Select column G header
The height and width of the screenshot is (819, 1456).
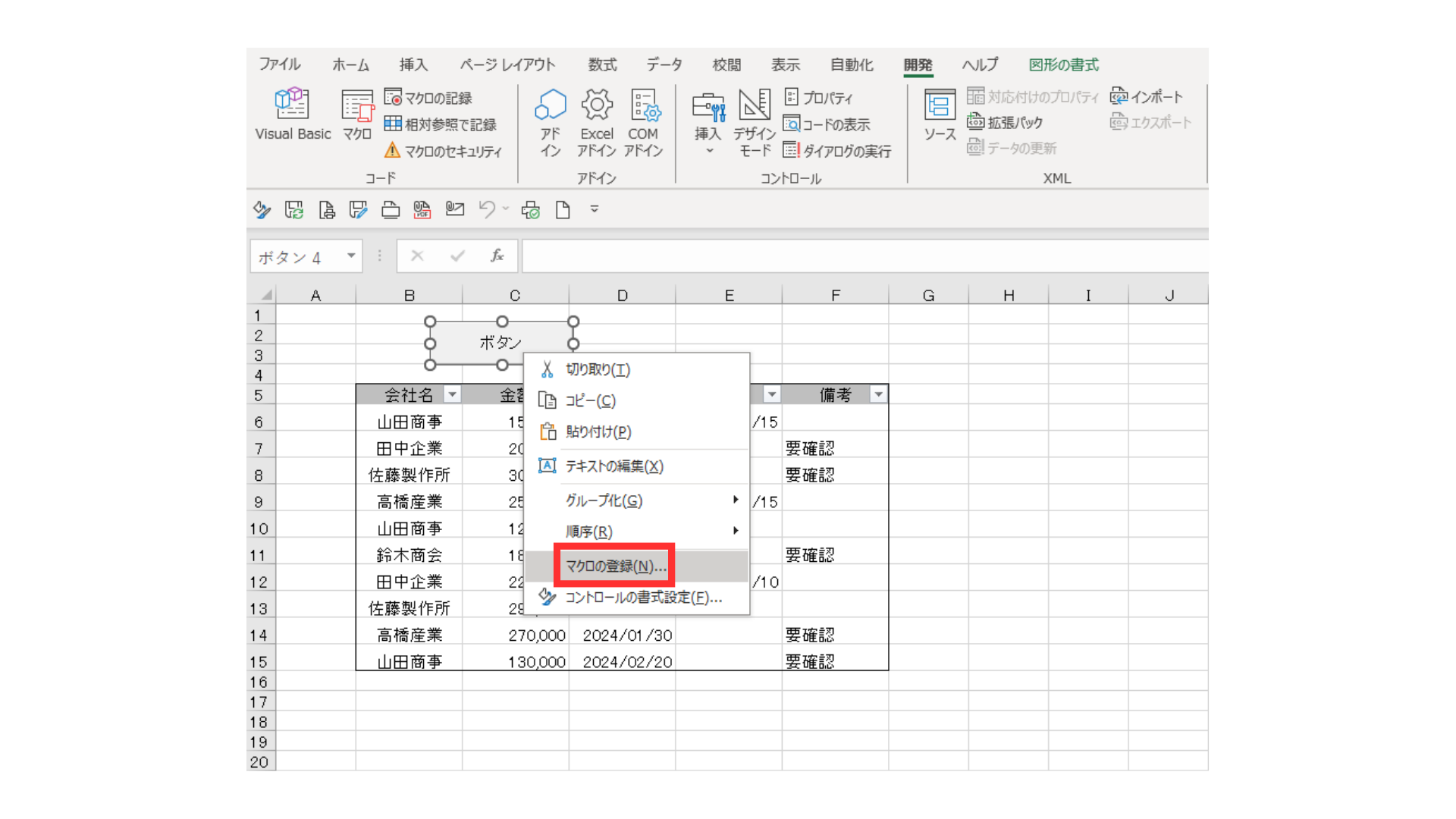pyautogui.click(x=928, y=295)
